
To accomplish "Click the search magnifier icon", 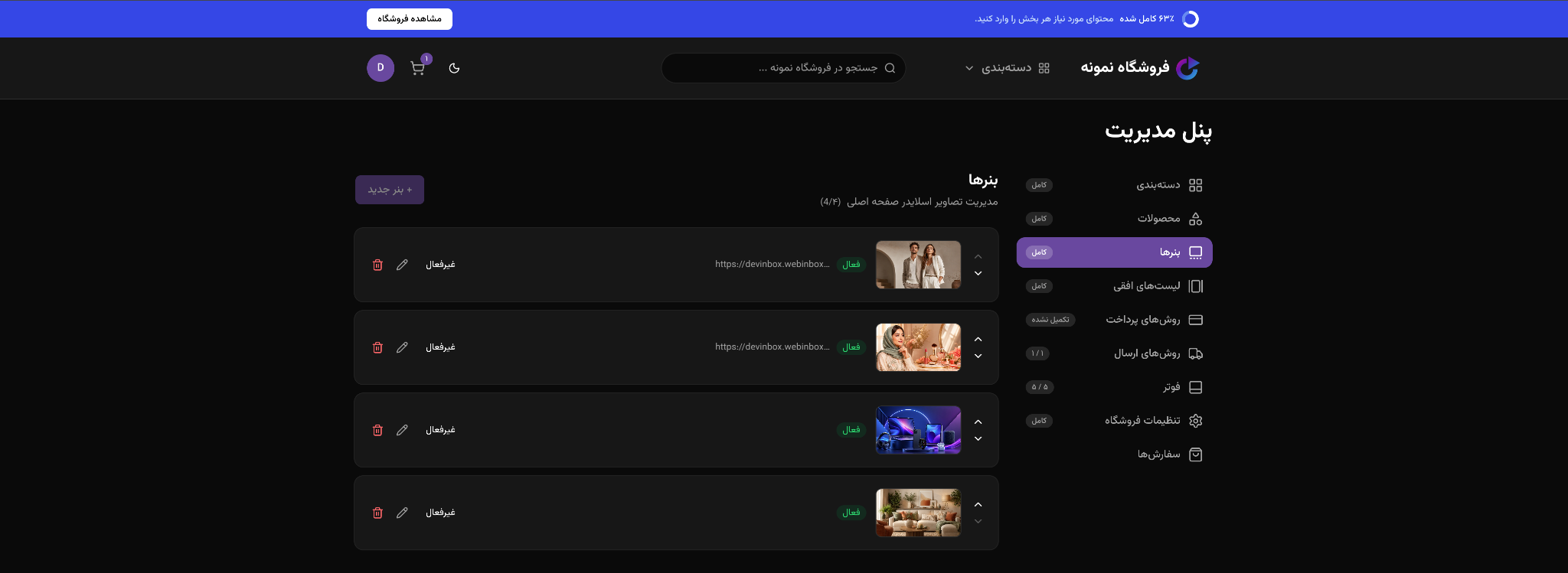I will click(890, 68).
